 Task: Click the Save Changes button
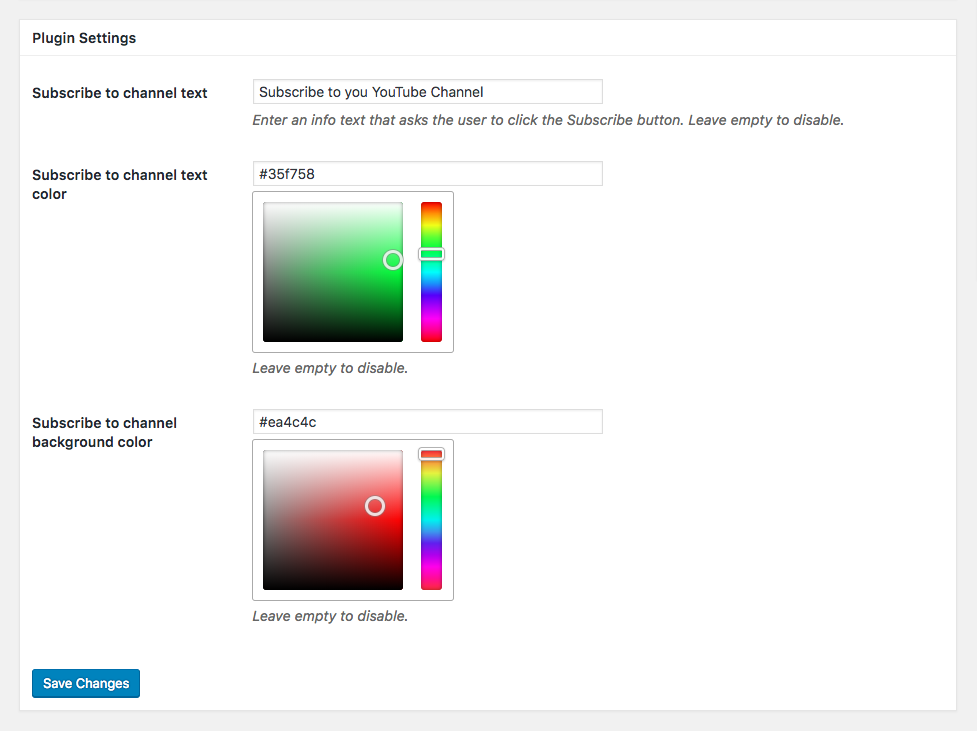click(x=86, y=683)
